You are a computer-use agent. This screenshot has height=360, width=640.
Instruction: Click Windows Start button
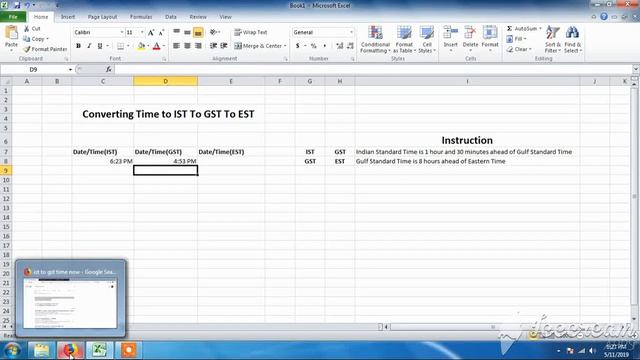[12, 350]
